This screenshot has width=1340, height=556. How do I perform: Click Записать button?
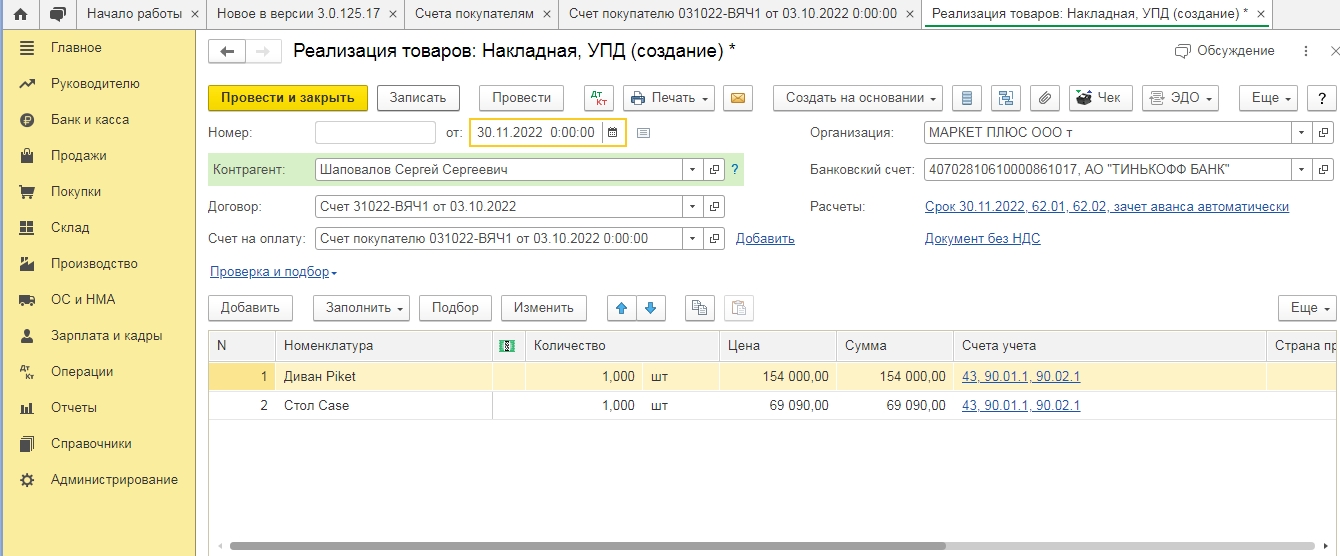418,98
